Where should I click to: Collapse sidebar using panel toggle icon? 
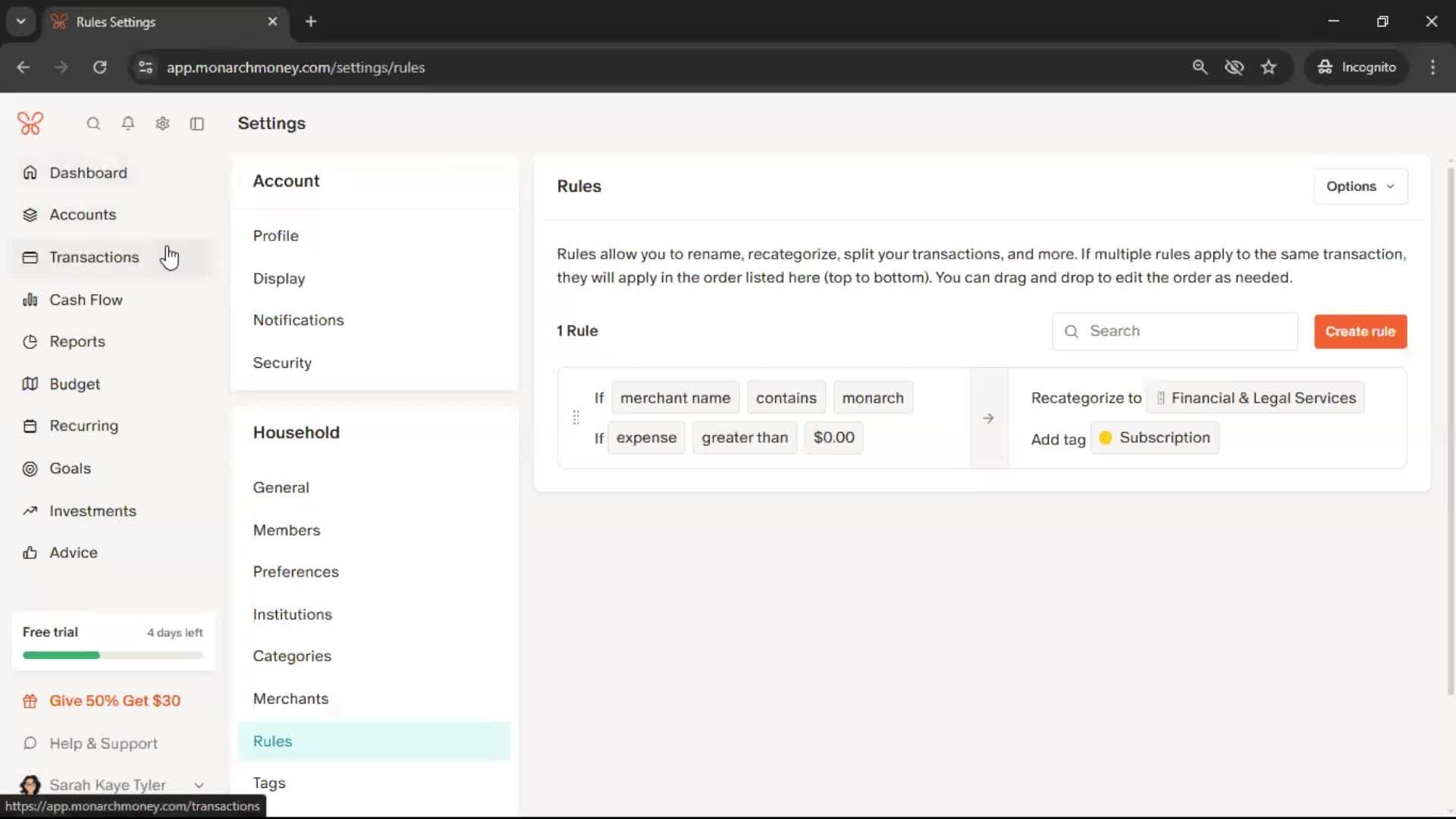(x=197, y=124)
